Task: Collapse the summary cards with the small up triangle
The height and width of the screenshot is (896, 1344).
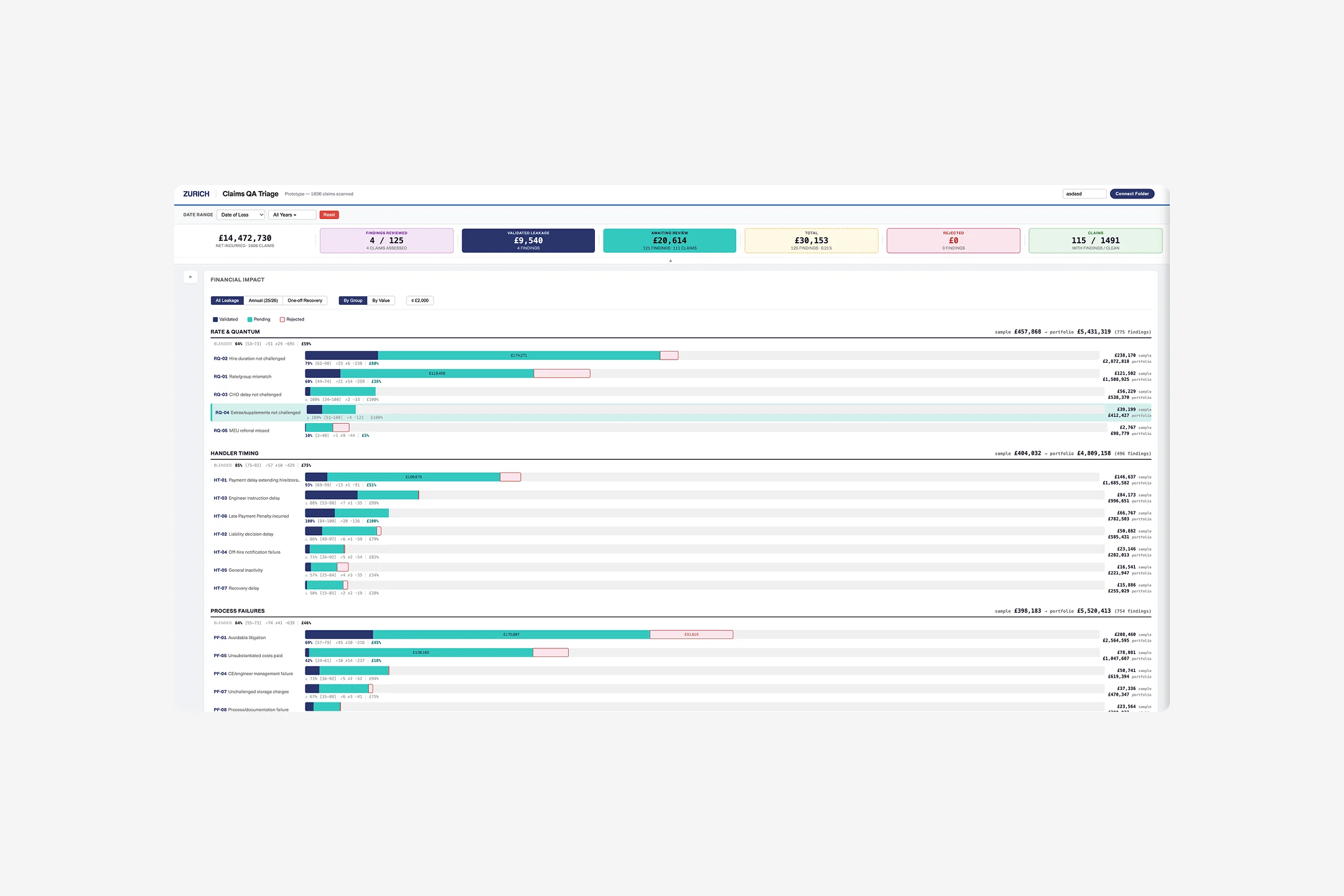Action: click(670, 261)
